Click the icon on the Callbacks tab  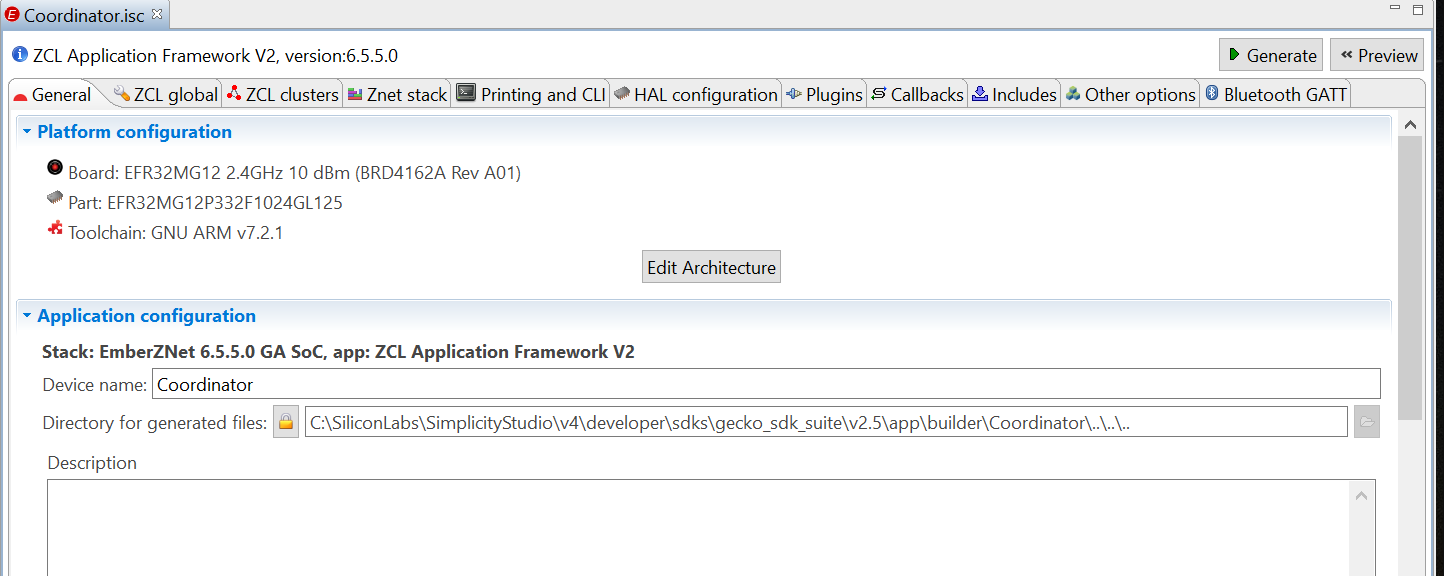pos(879,94)
